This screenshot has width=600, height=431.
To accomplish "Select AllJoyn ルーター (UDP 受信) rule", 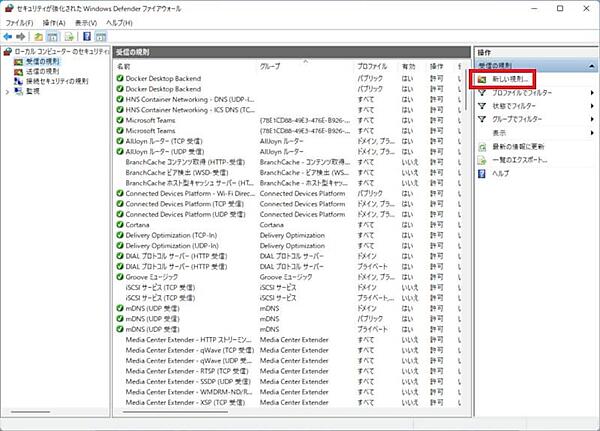I will 165,152.
